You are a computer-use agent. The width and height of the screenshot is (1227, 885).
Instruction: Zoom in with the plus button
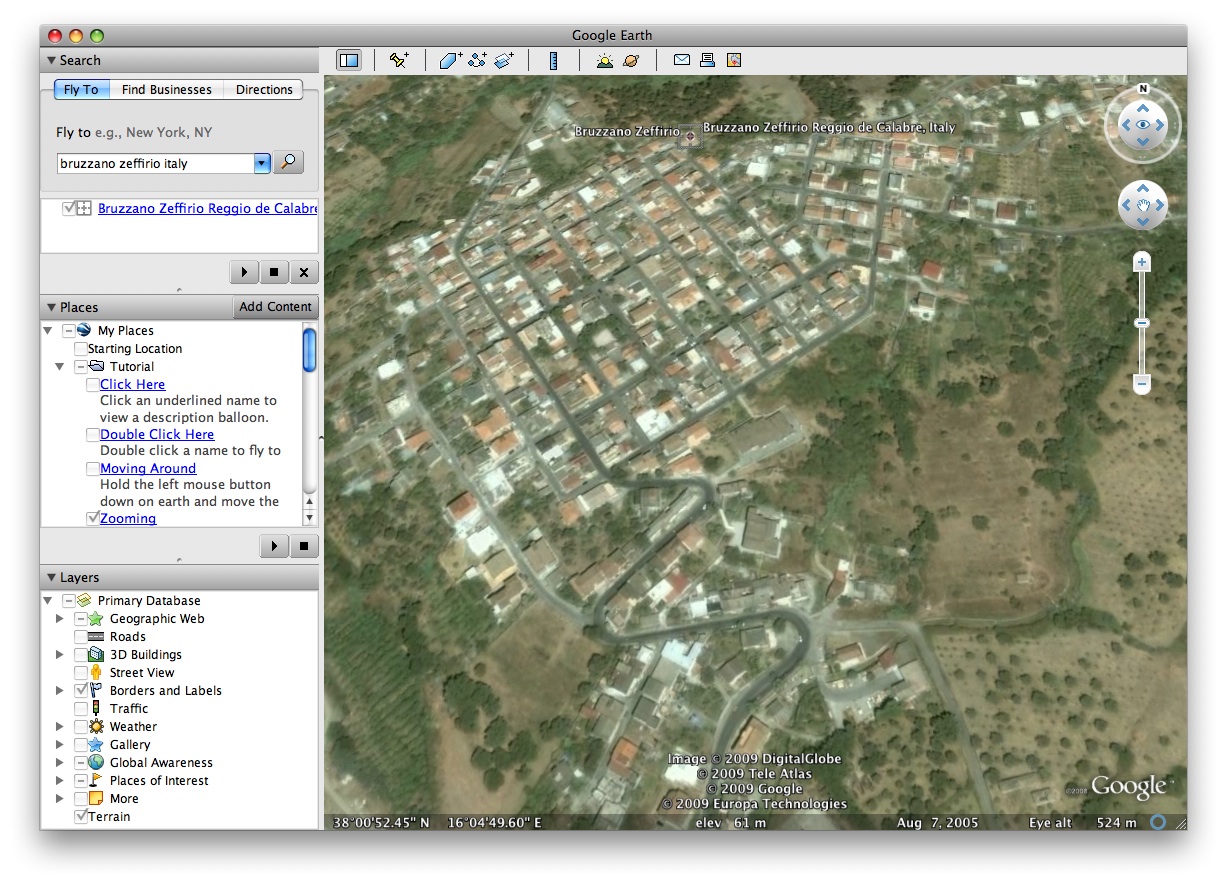pyautogui.click(x=1142, y=262)
